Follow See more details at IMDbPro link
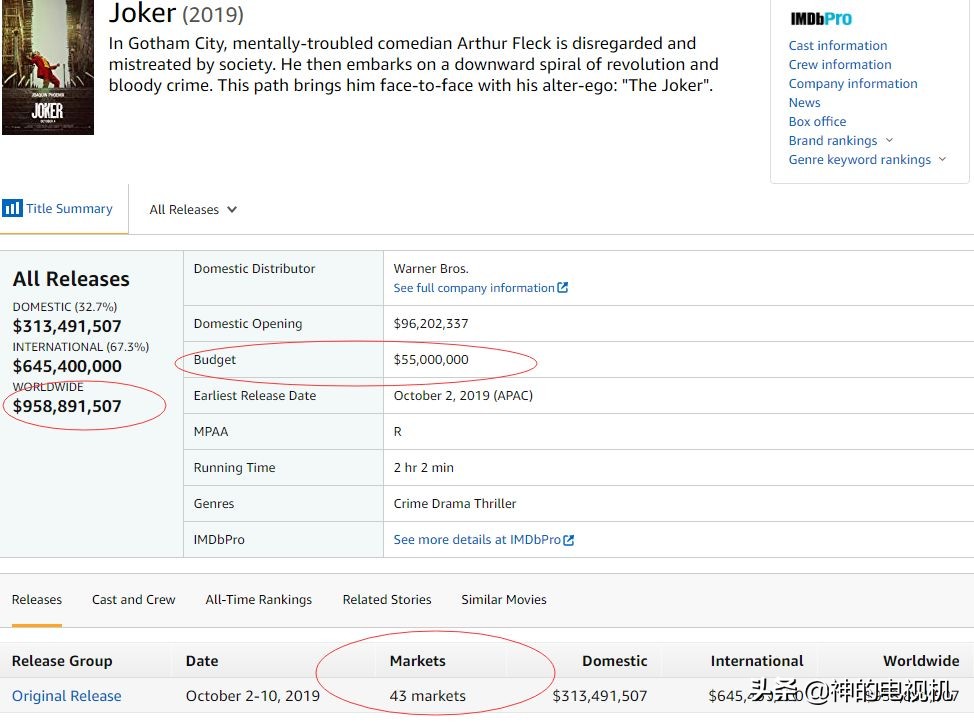Screen dimensions: 974x724 (477, 540)
